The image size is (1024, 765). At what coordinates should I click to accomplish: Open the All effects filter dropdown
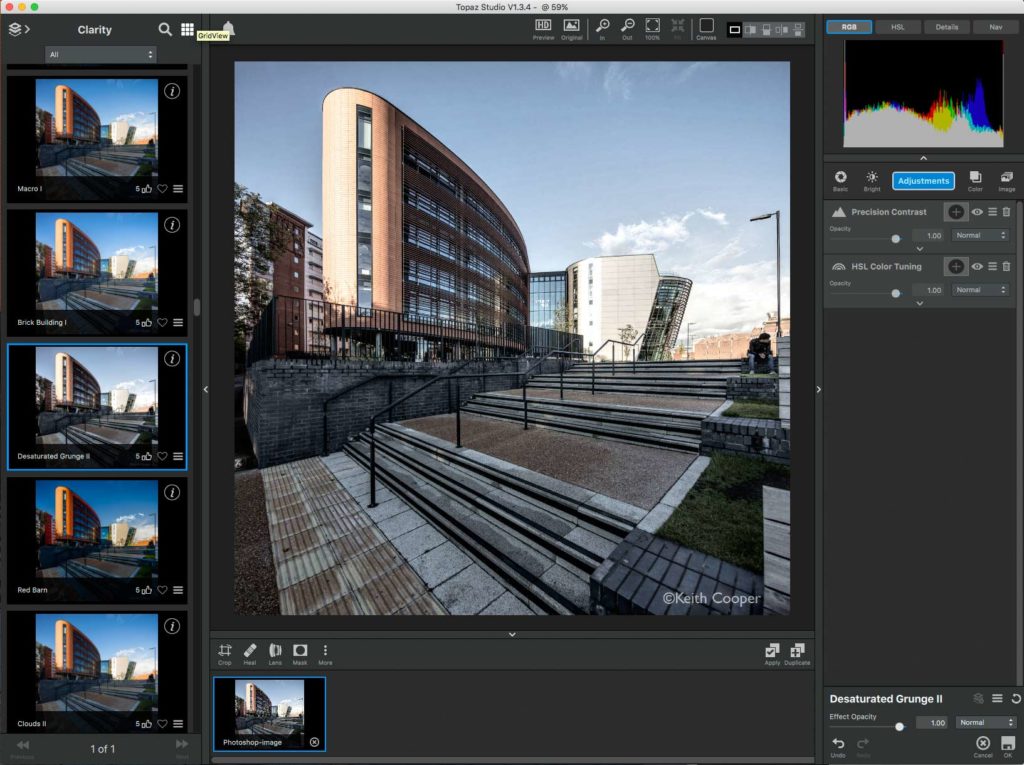click(x=101, y=55)
